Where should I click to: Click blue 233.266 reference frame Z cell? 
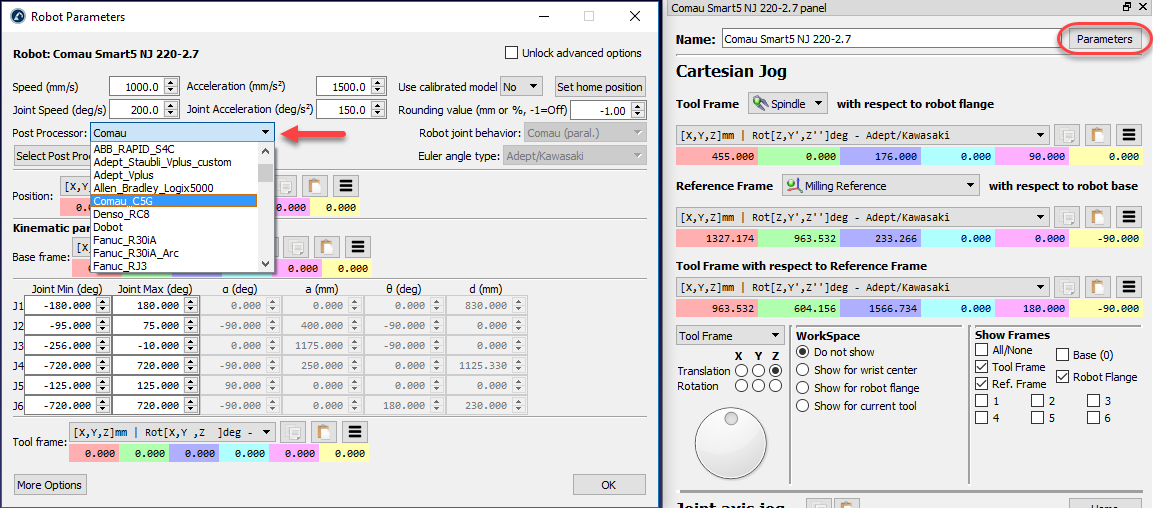click(x=879, y=239)
